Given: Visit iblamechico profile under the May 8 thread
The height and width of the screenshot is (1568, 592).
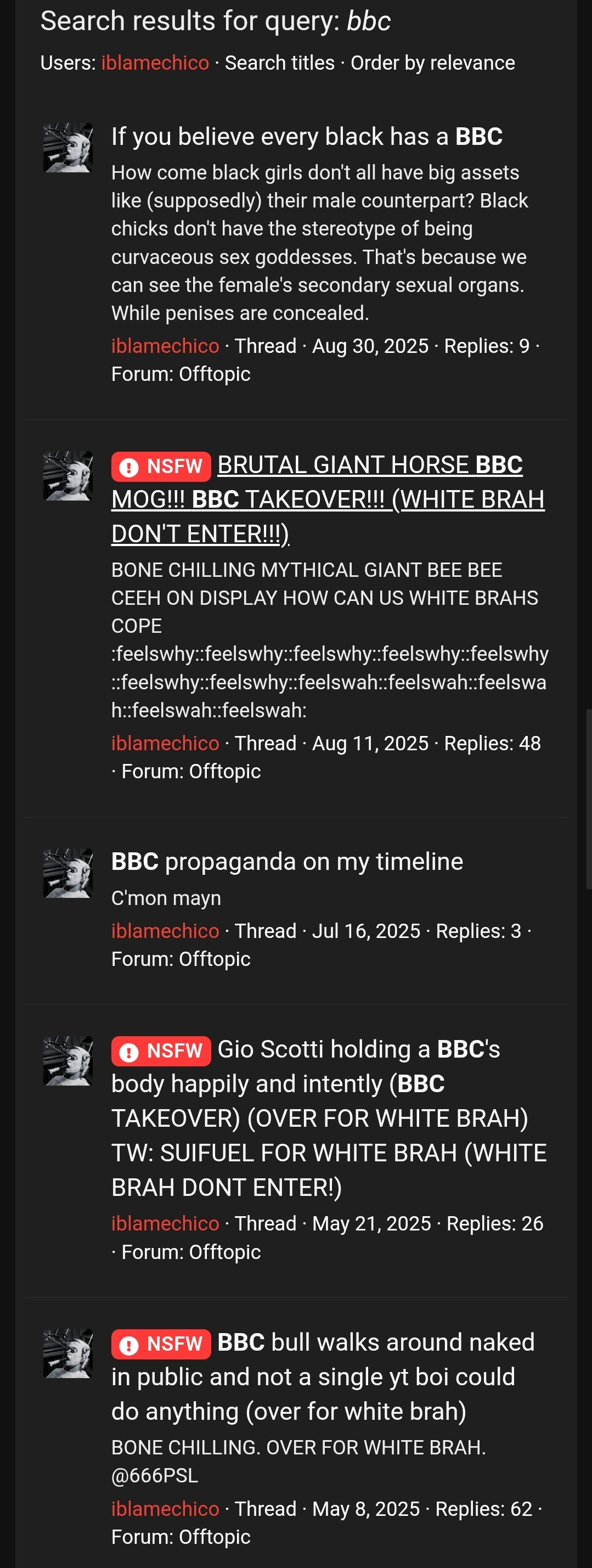Looking at the screenshot, I should pos(165,1509).
